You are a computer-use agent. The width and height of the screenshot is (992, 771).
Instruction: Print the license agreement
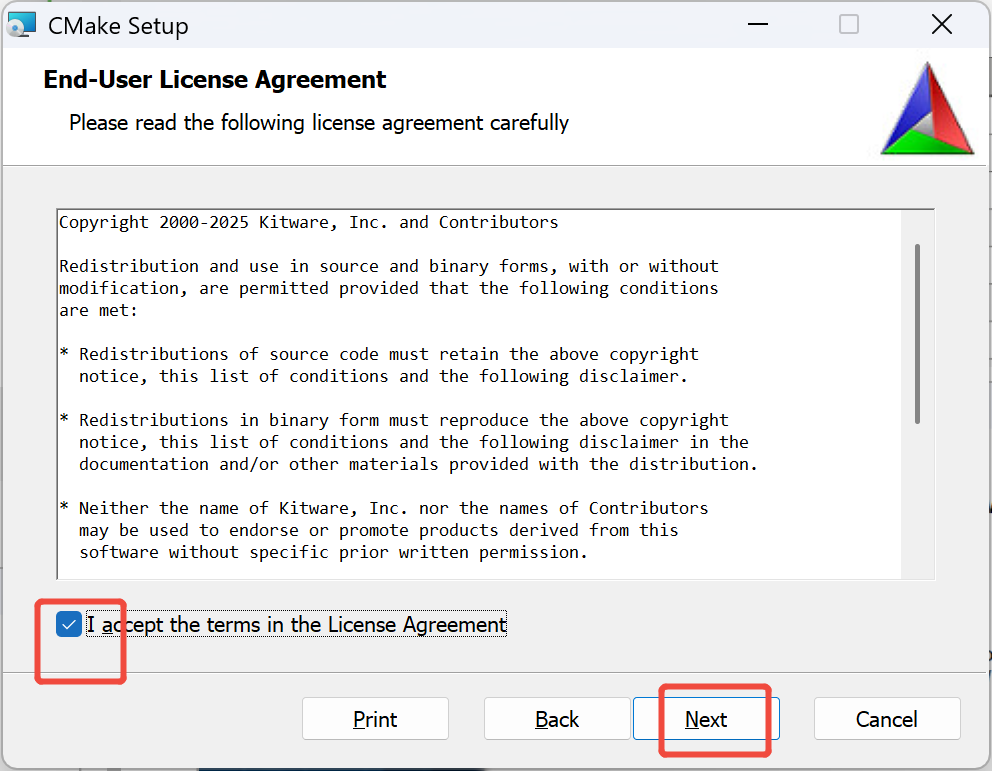click(x=375, y=719)
